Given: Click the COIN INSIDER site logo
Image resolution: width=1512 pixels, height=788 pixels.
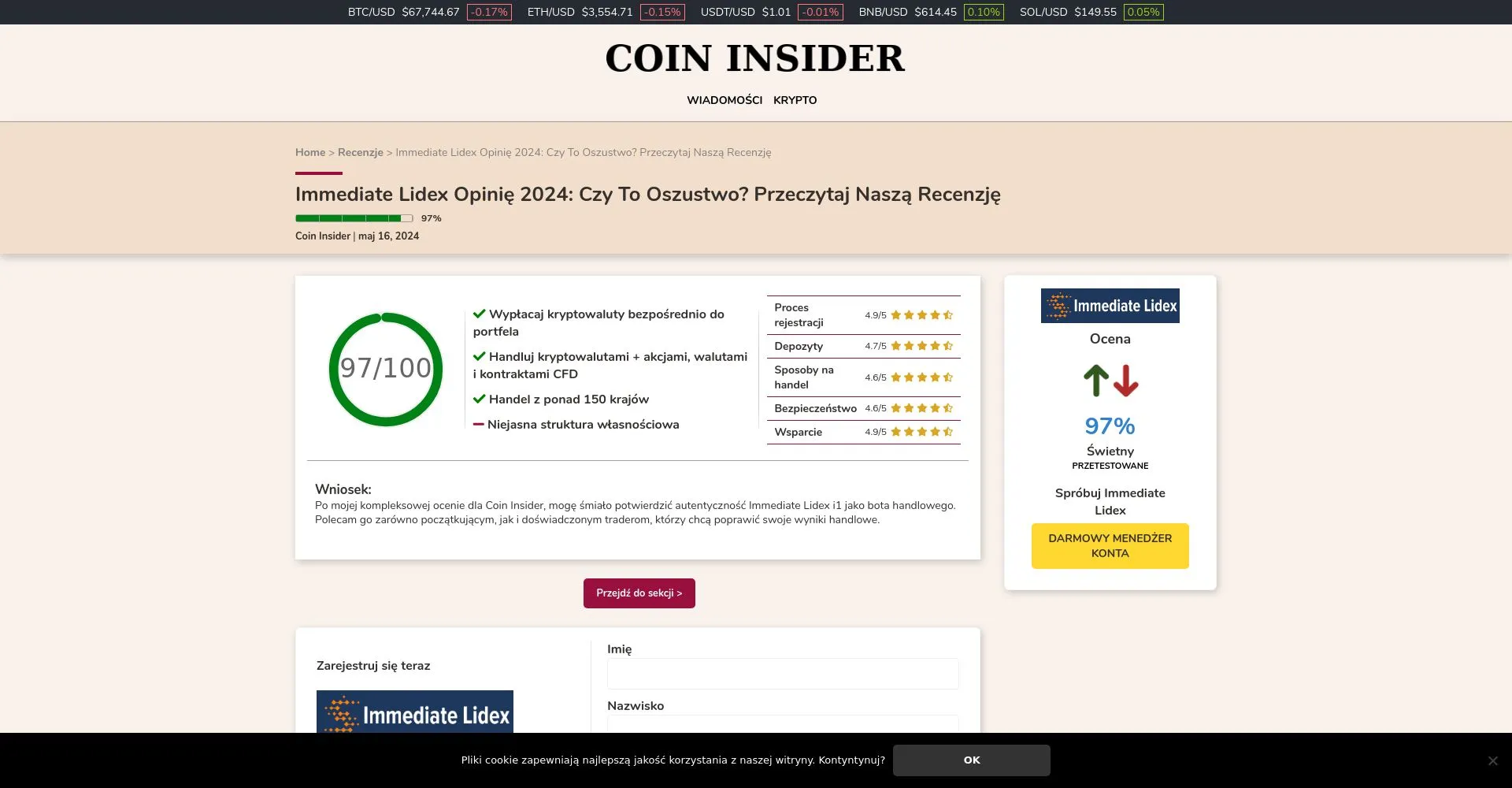Looking at the screenshot, I should point(755,58).
